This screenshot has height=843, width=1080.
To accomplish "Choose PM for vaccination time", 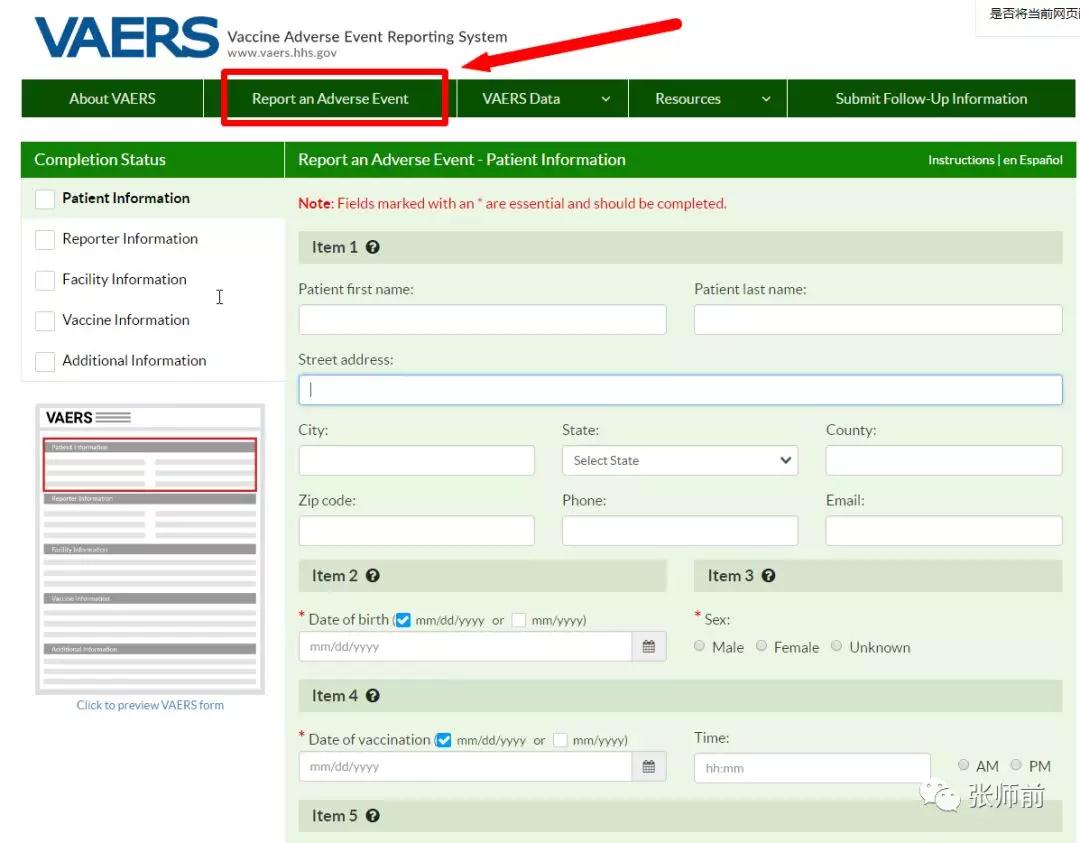I will coord(1016,764).
